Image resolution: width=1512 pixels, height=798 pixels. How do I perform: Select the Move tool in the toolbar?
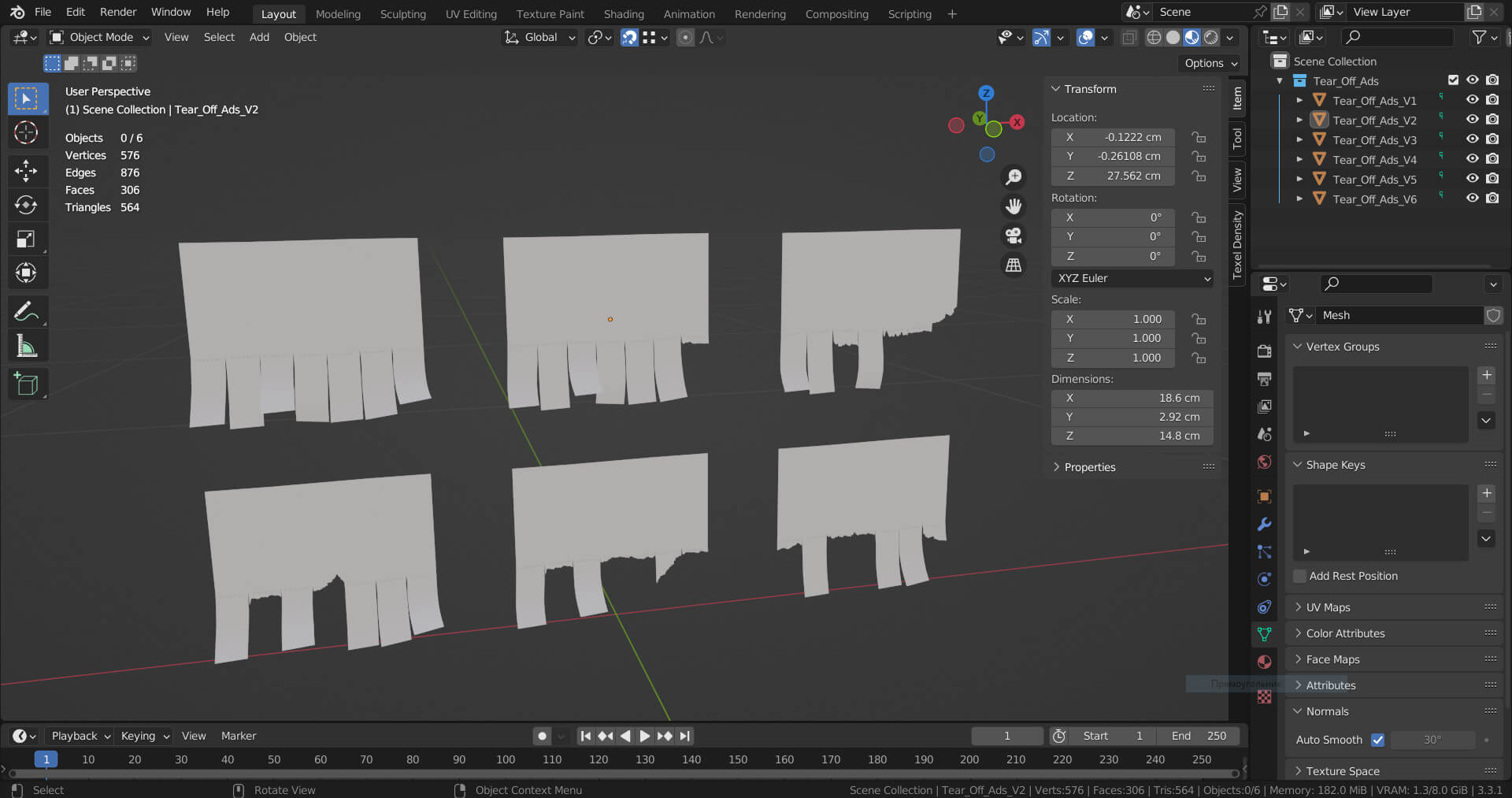click(26, 170)
